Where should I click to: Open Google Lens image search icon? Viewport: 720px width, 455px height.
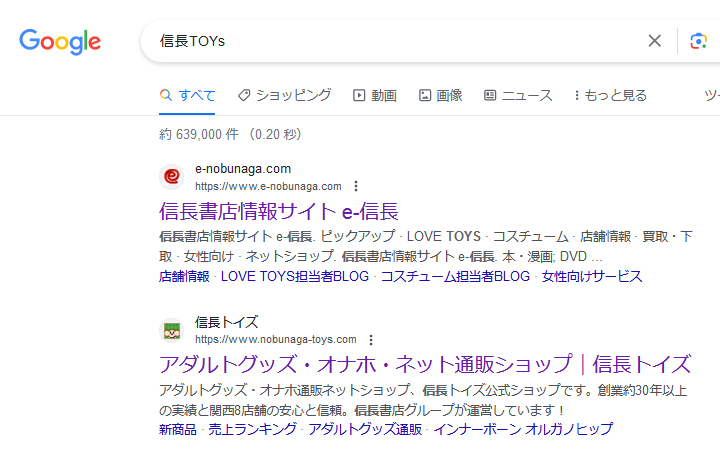698,41
